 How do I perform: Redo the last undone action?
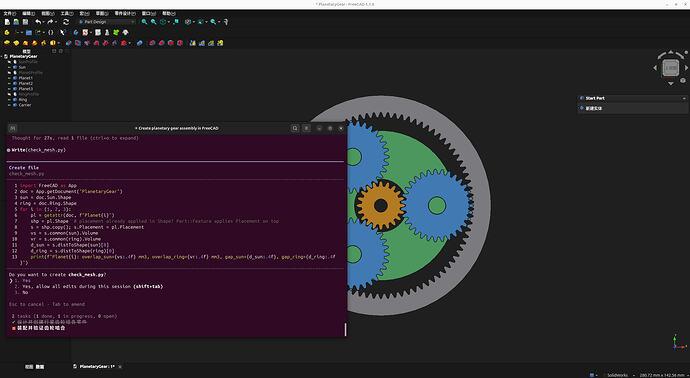[50, 22]
